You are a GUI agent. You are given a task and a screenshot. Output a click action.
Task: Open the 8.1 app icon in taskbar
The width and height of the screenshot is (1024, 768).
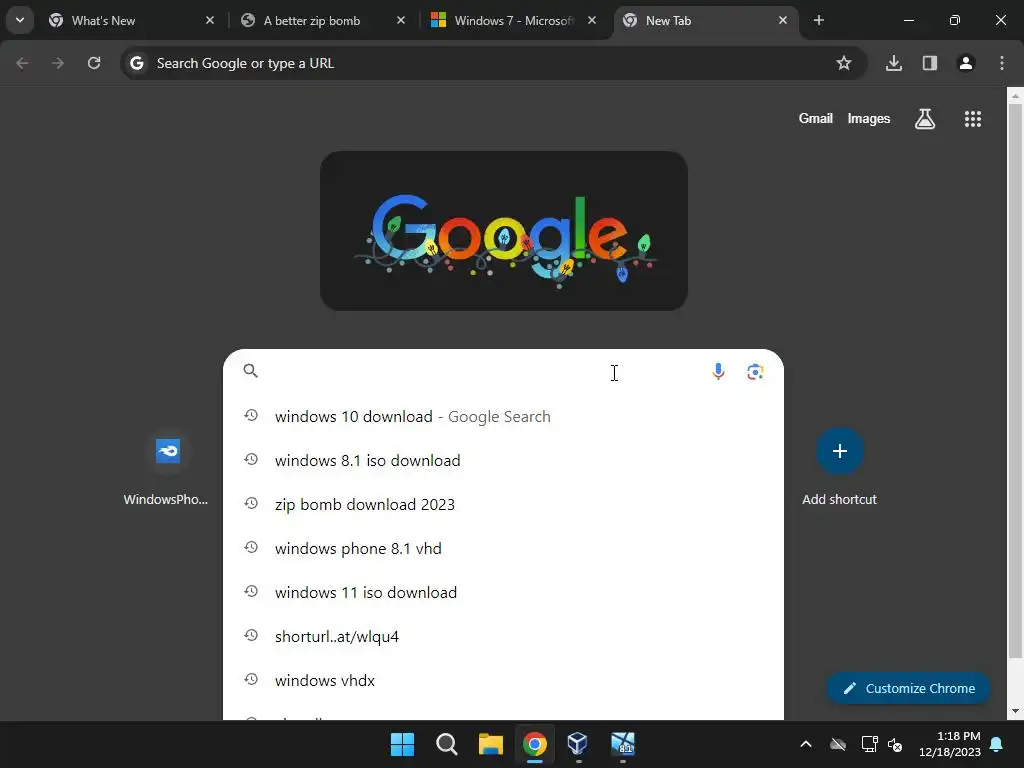[622, 744]
